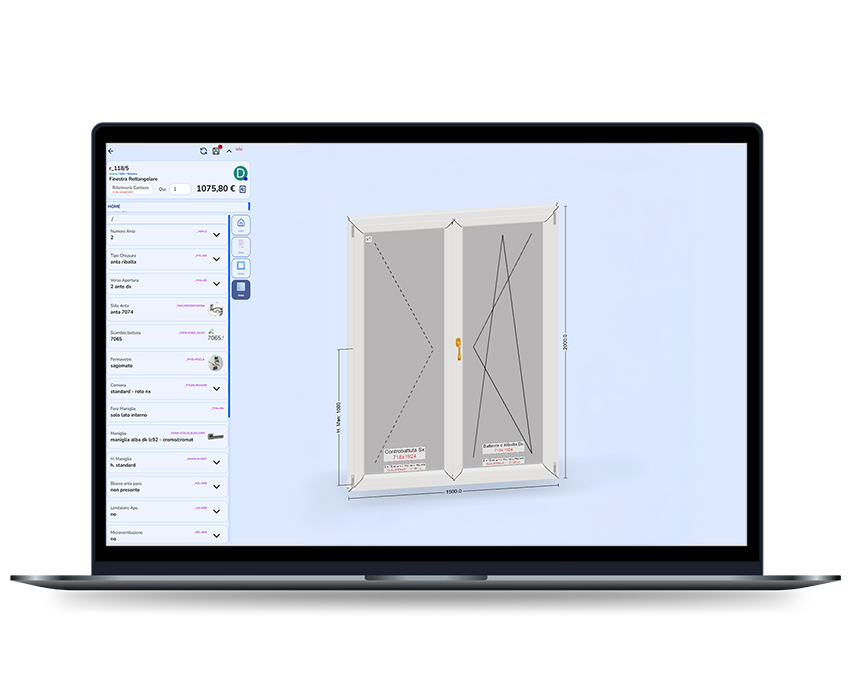Open the Verso Apertura dropdown

216,285
